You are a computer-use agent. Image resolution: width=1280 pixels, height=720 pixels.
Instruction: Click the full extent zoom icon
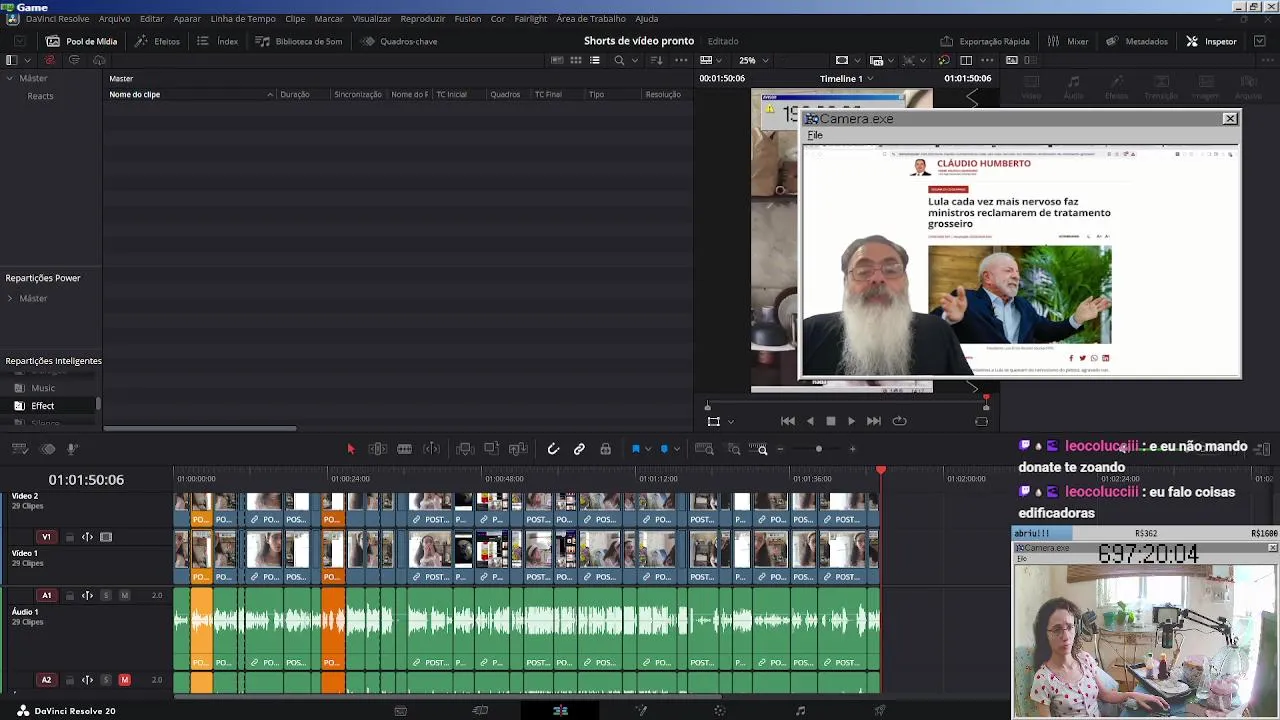(704, 449)
